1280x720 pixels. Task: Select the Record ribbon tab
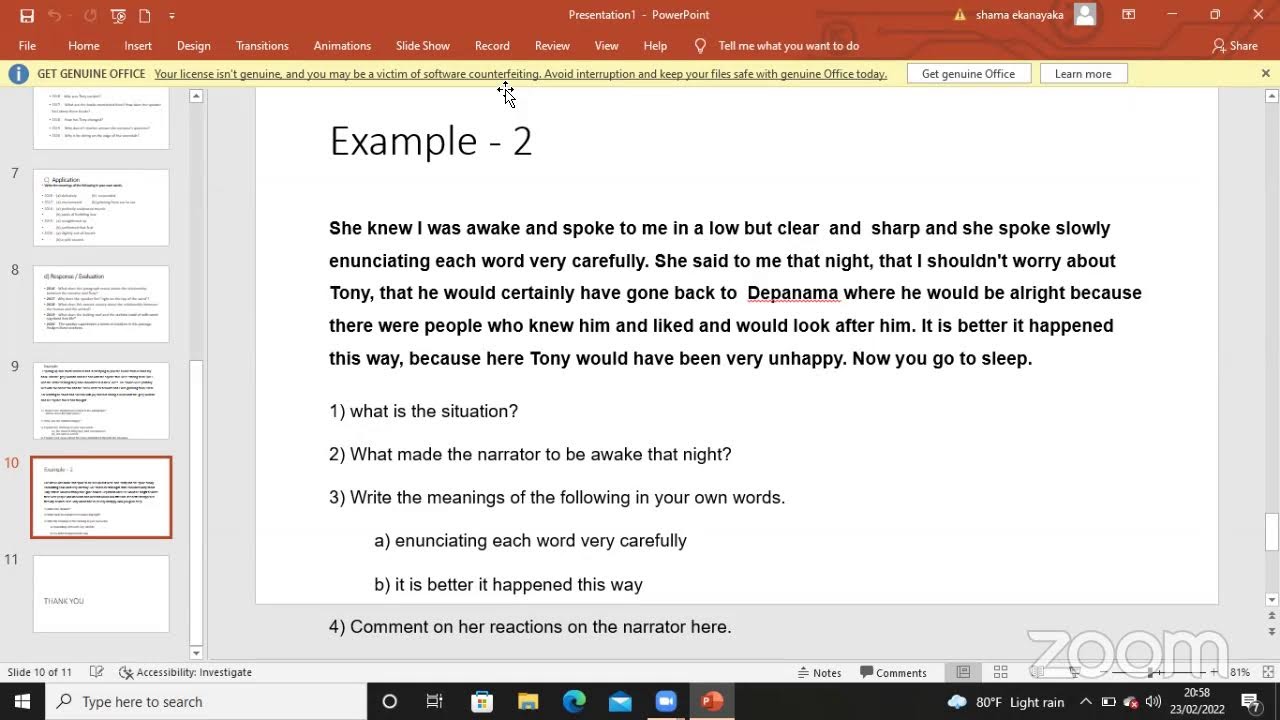(x=492, y=46)
